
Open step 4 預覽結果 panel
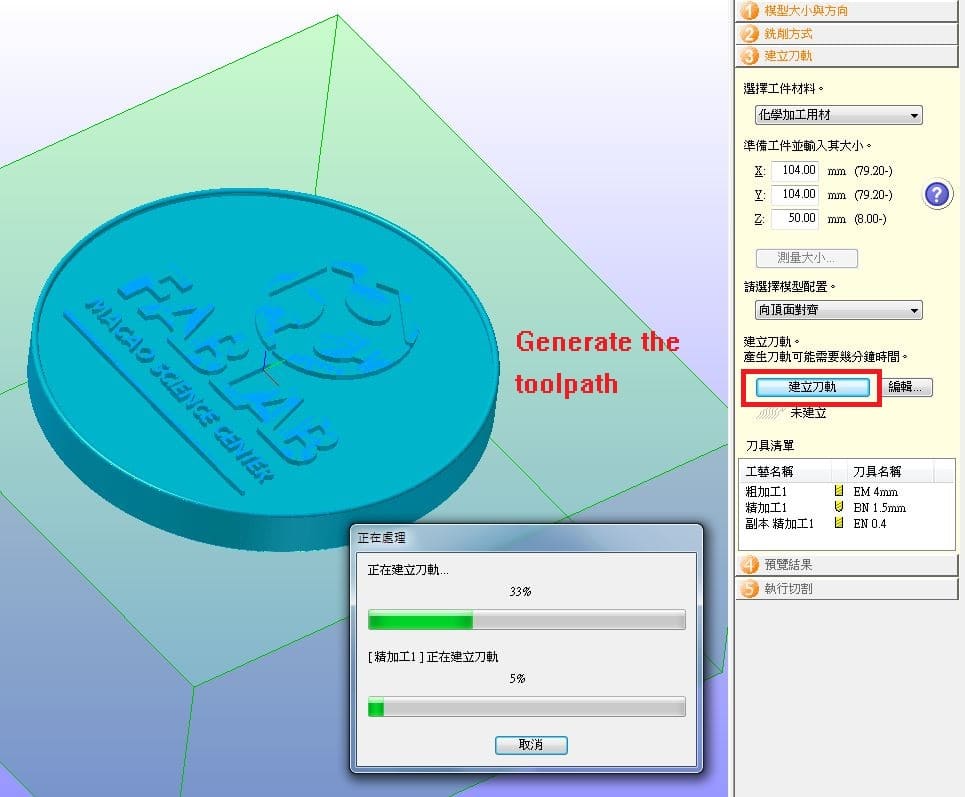pyautogui.click(x=846, y=564)
